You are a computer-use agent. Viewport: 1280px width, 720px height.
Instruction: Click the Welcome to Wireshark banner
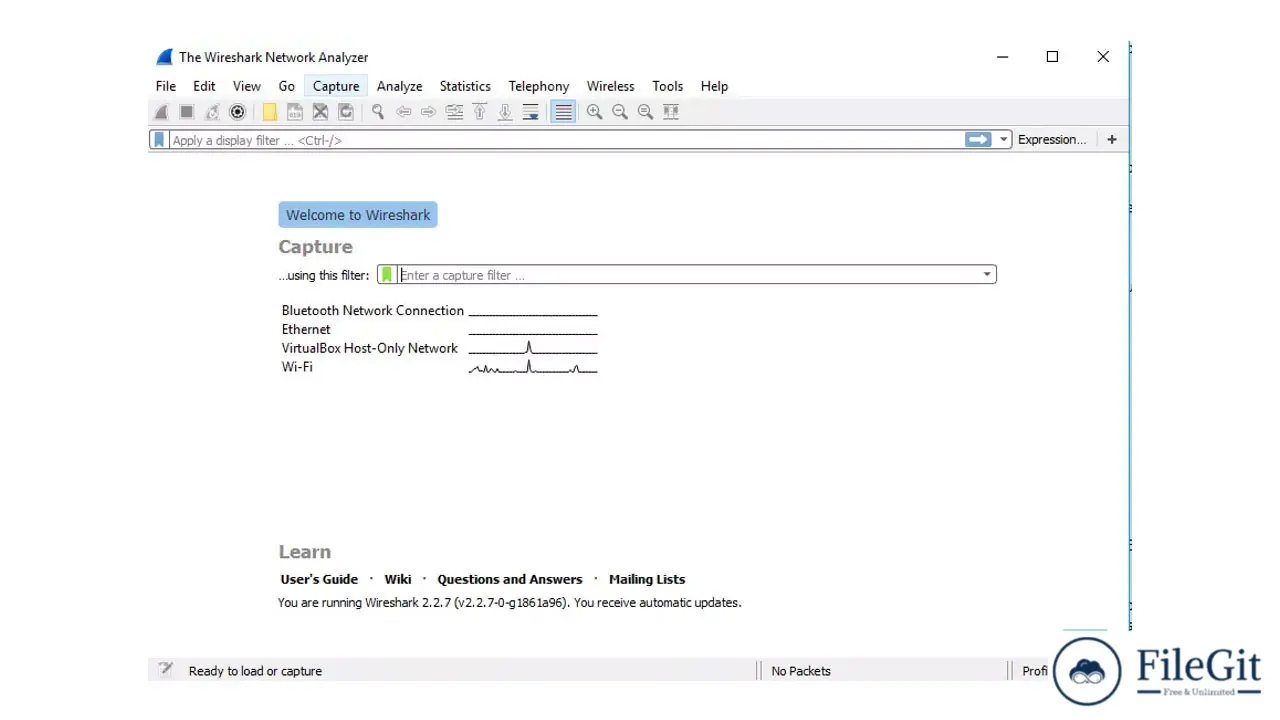coord(358,215)
